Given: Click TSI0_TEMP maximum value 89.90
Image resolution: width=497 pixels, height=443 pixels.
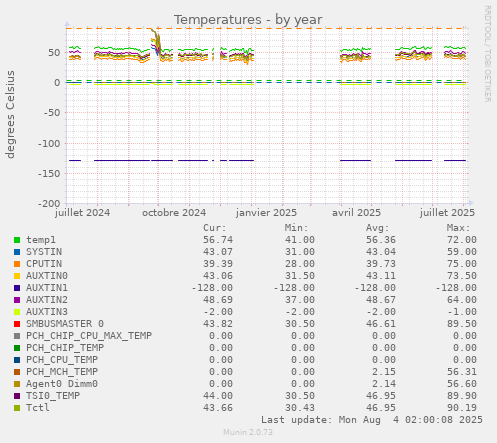Looking at the screenshot, I should tap(462, 396).
